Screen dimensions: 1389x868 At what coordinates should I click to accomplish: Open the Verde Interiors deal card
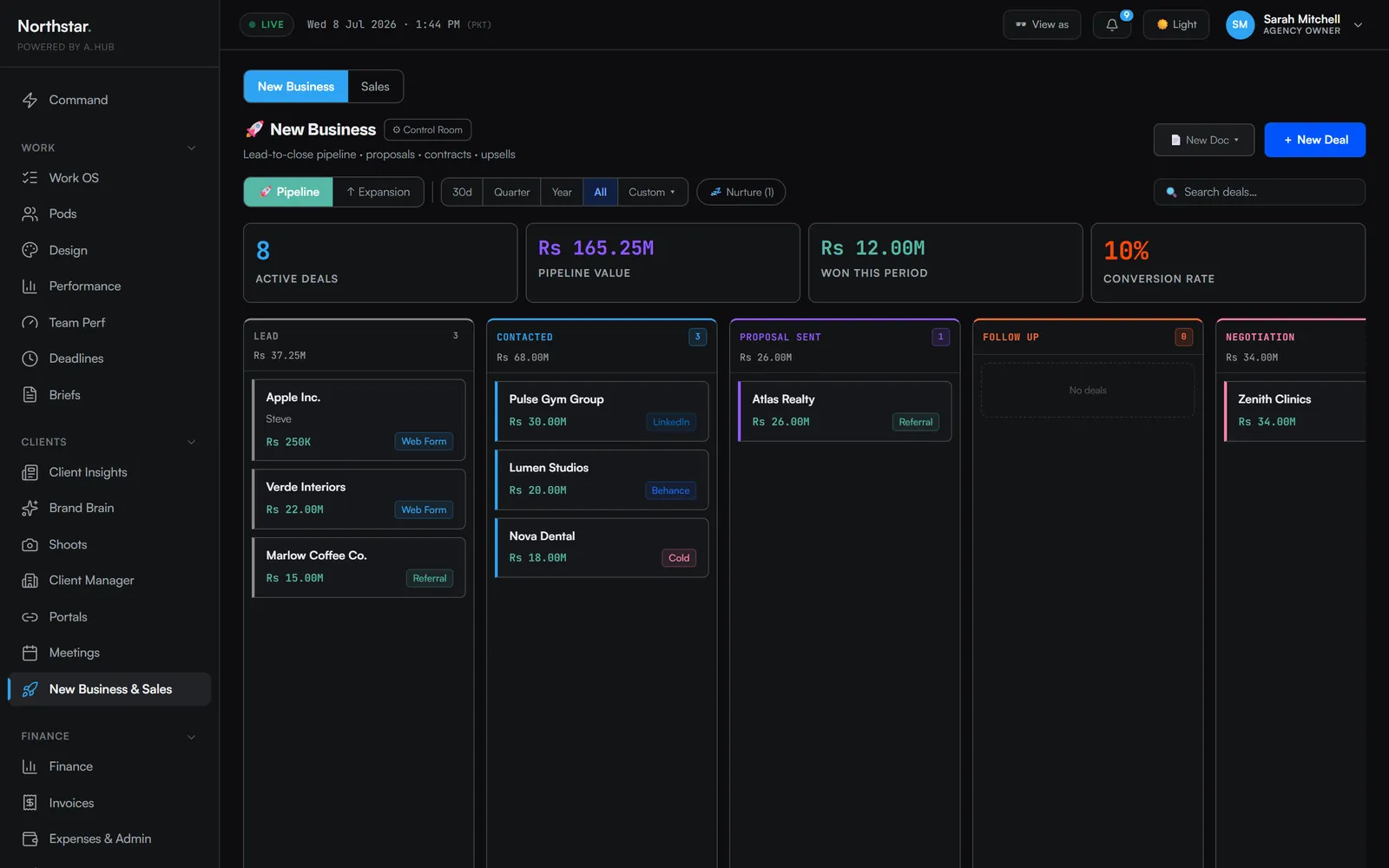tap(359, 499)
